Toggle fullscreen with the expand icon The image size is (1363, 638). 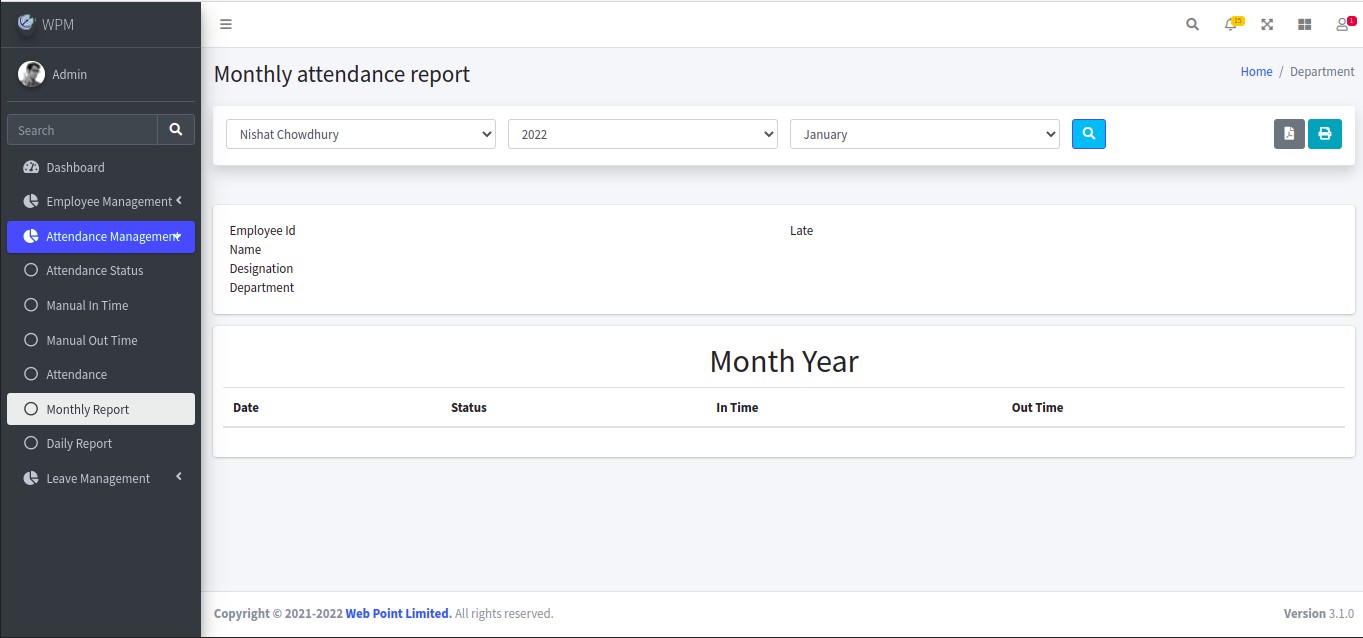click(x=1267, y=24)
